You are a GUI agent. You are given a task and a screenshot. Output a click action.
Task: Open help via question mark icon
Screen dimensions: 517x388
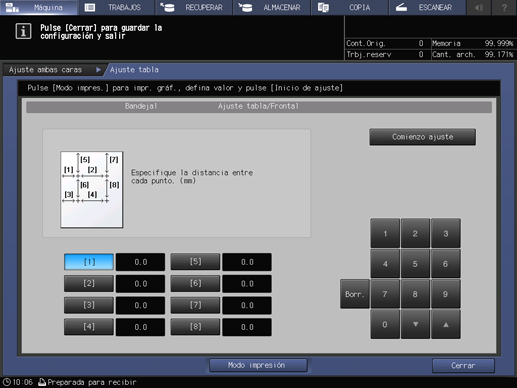tap(504, 7)
